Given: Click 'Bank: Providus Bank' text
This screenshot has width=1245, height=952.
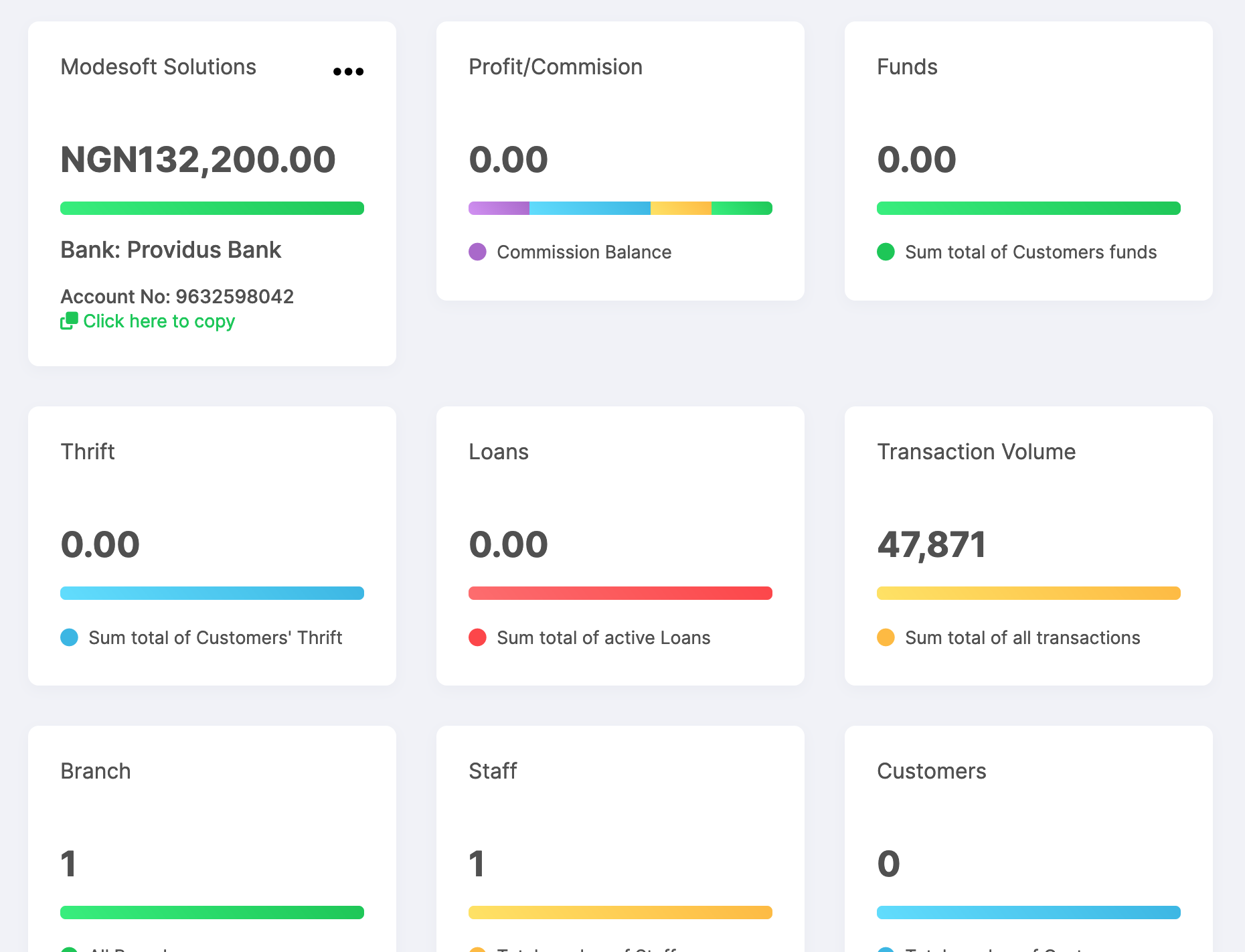Looking at the screenshot, I should 171,250.
